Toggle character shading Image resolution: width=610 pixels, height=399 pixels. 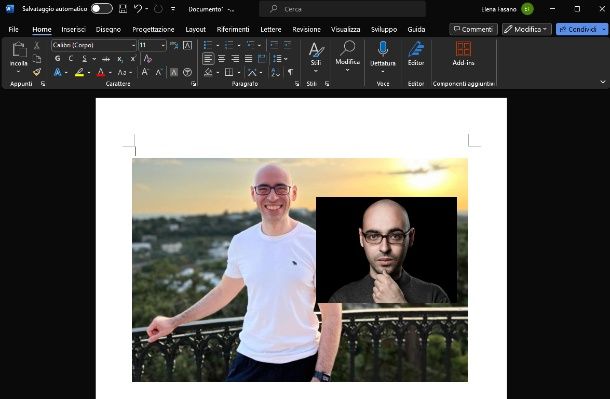click(x=174, y=72)
